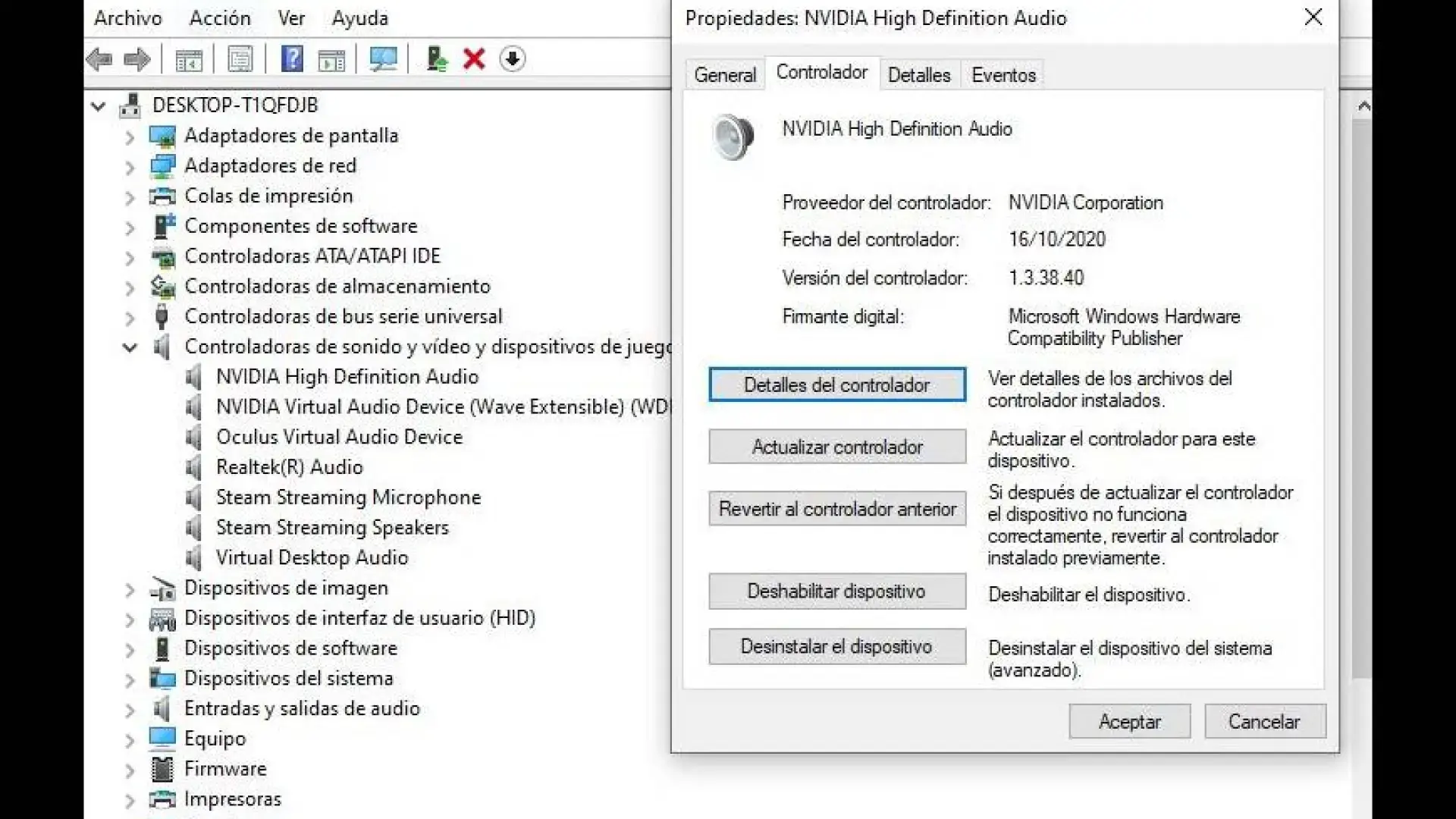Open device properties via toolbar icon
The image size is (1456, 819).
[240, 59]
